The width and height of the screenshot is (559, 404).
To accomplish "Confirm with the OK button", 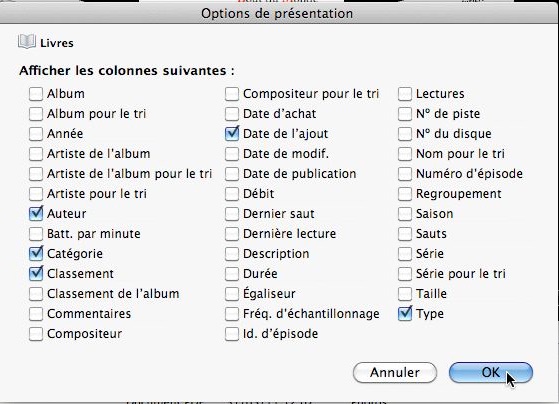I will click(x=491, y=372).
